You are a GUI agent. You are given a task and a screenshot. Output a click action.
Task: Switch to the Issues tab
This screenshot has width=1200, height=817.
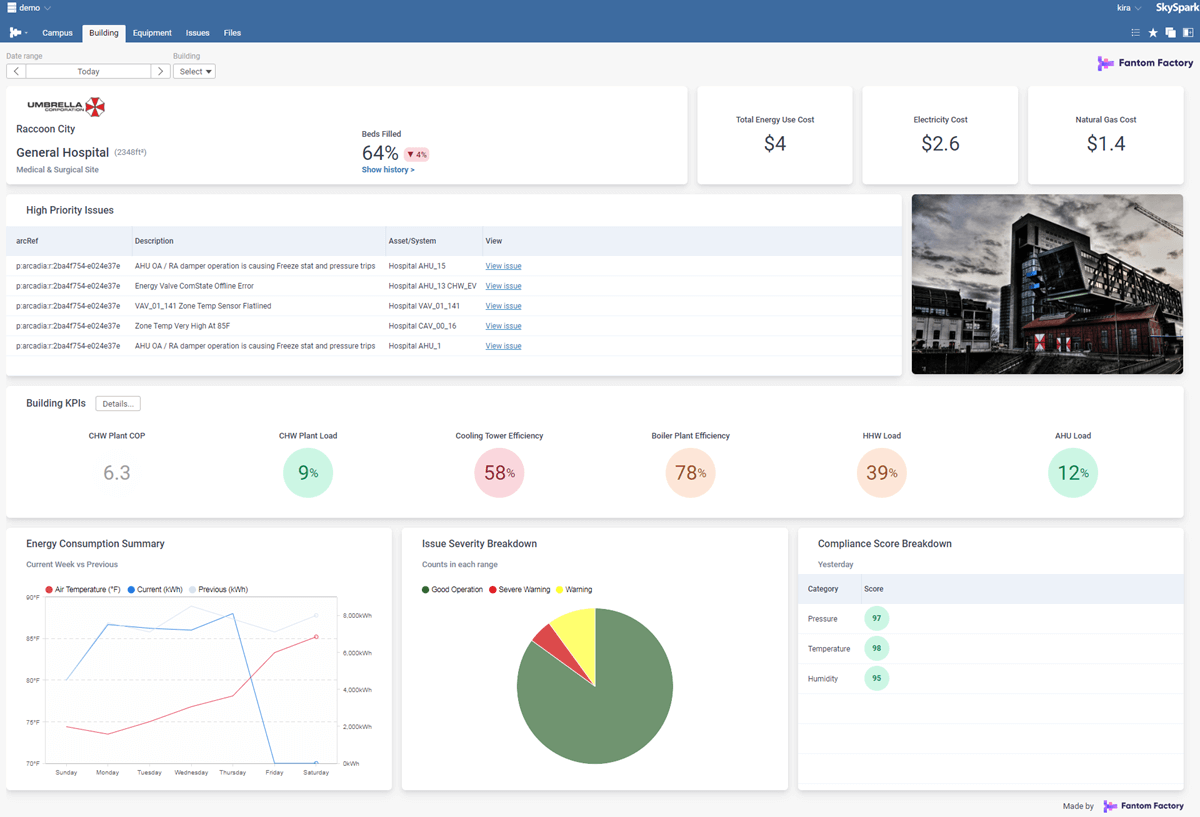198,33
